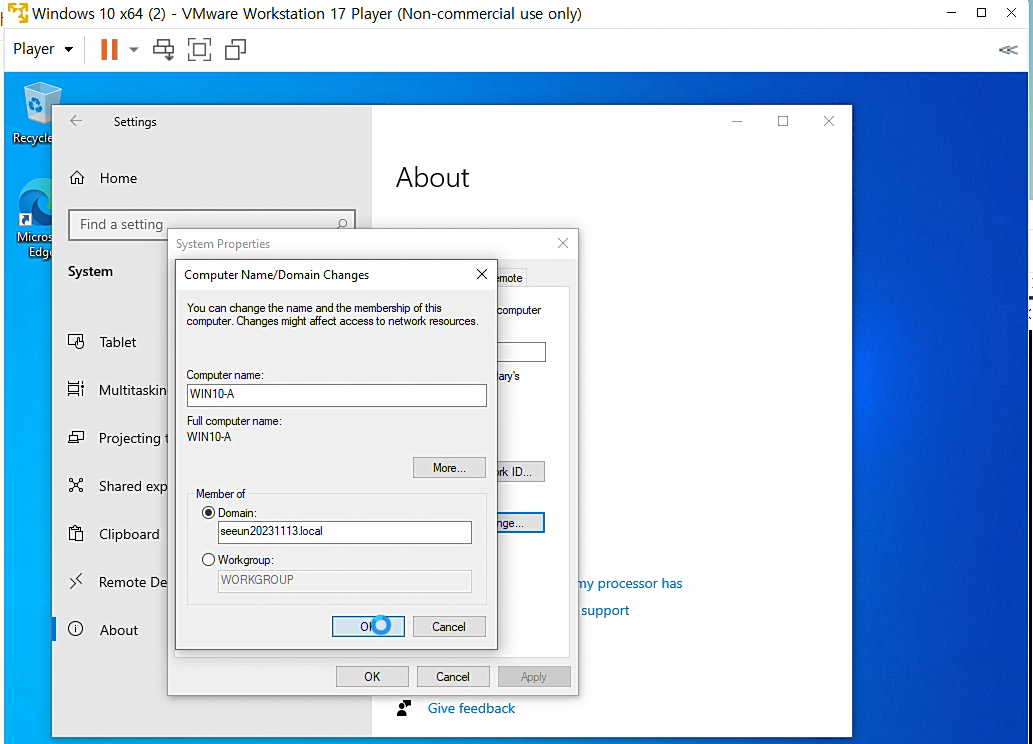Click OK in Computer Name/Domain Changes dialog
Viewport: 1033px width, 744px height.
pos(368,627)
